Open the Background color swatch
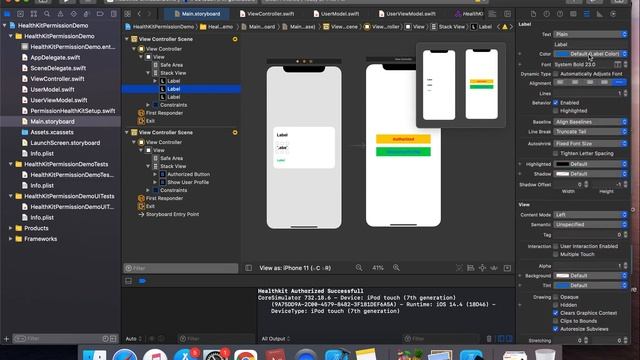 [562, 276]
